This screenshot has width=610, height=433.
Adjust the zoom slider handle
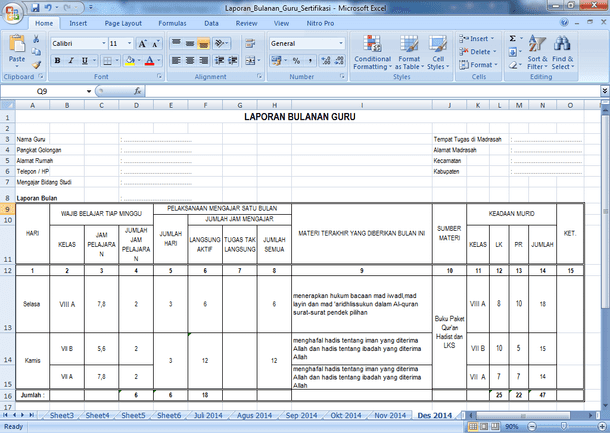point(564,426)
